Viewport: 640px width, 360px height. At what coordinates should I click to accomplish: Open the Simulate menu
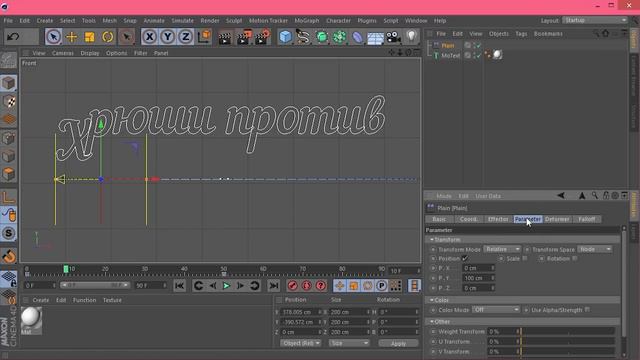[x=182, y=20]
